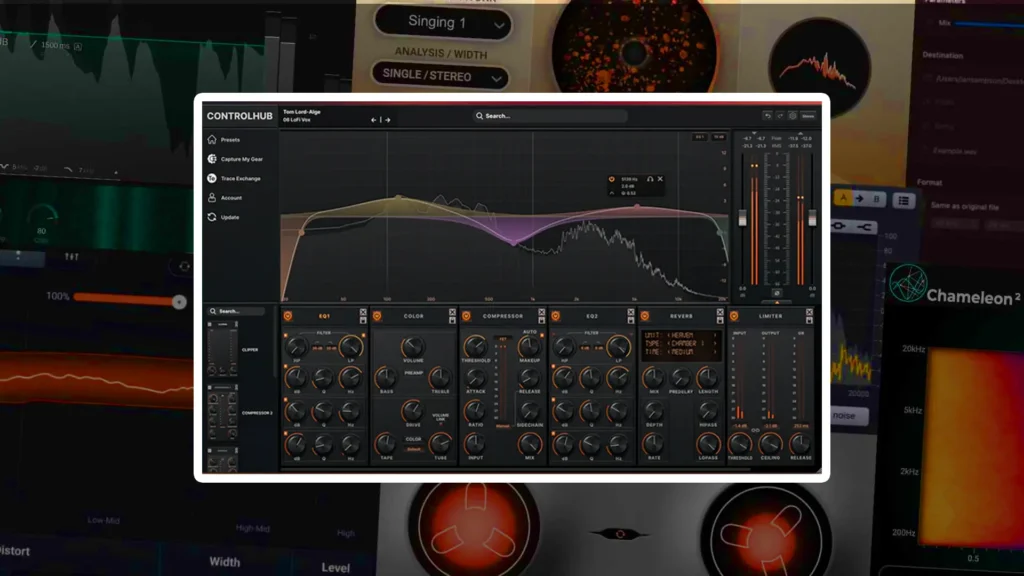Adjust the output gain fader on right meter

tap(812, 218)
